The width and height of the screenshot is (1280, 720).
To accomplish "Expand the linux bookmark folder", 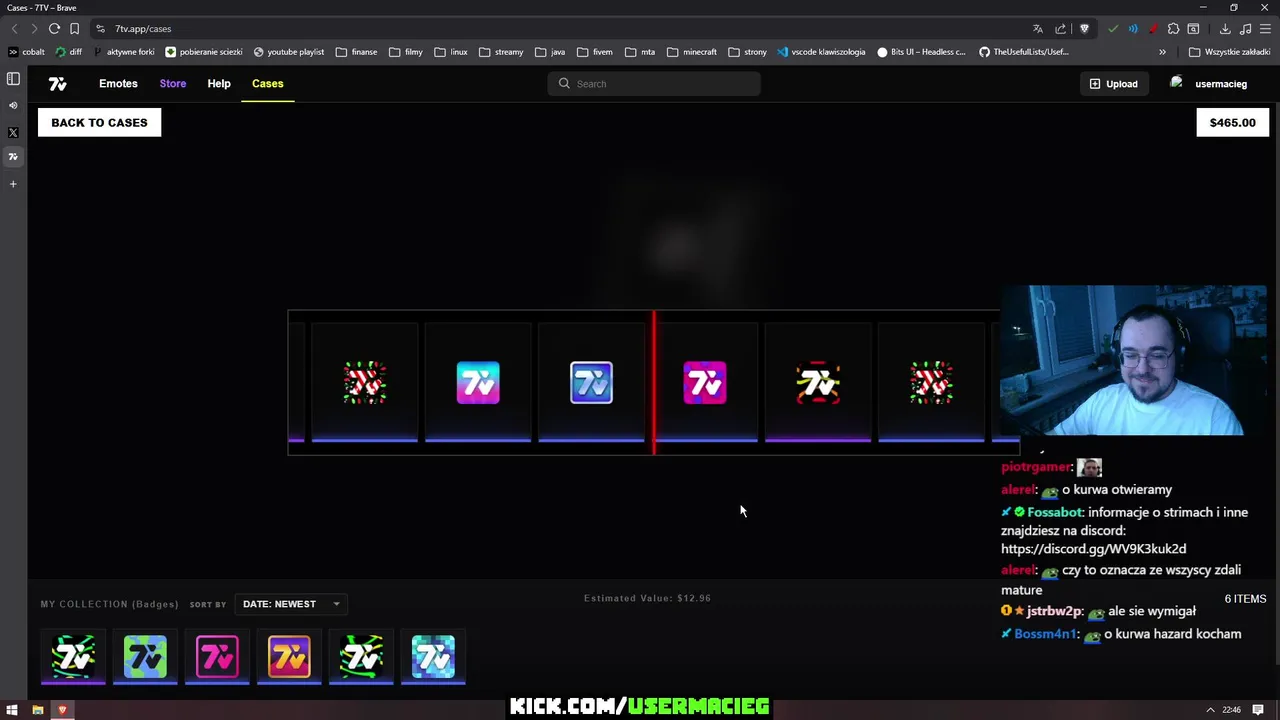I will (451, 52).
